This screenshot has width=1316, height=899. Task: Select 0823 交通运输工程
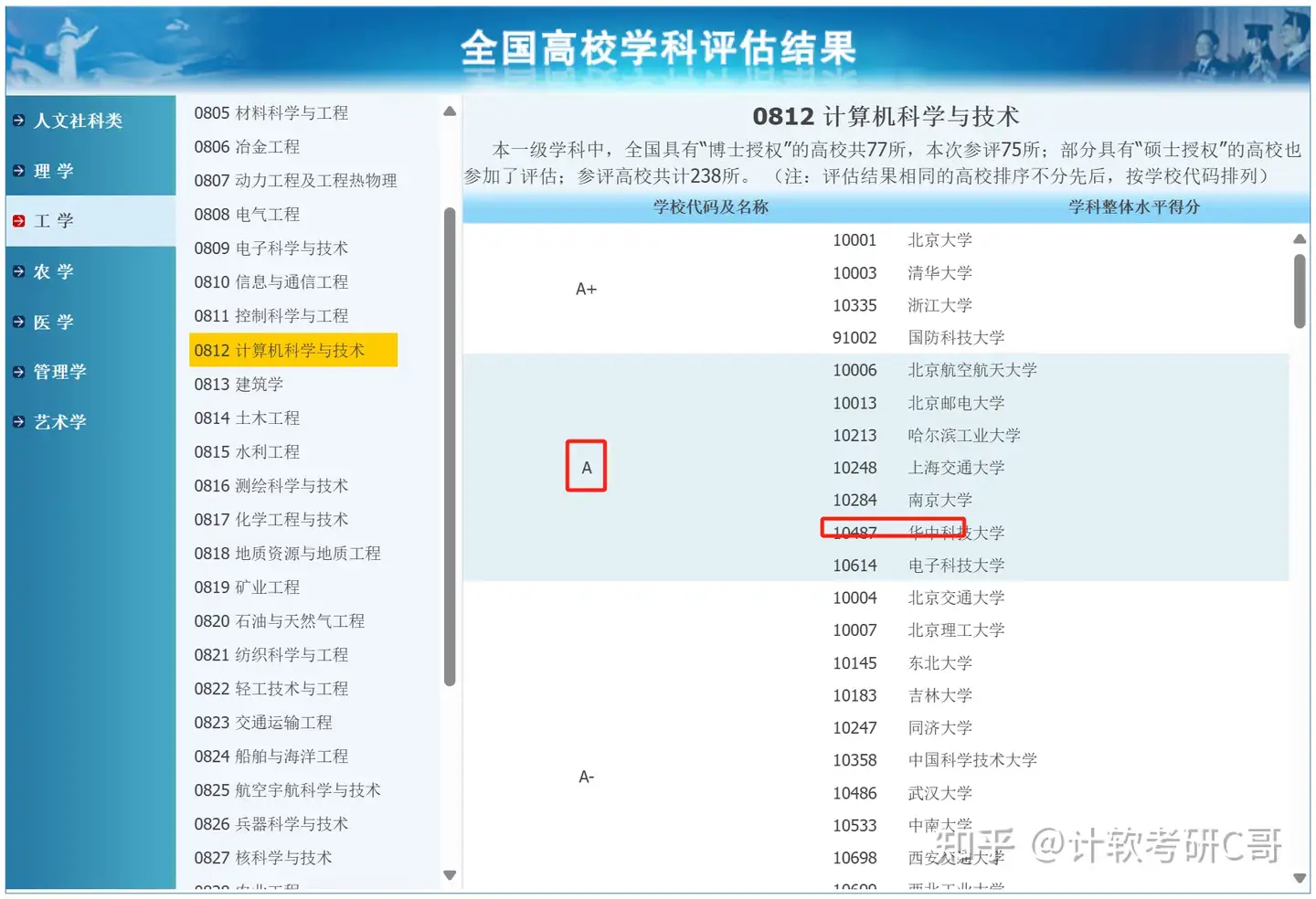[x=263, y=723]
